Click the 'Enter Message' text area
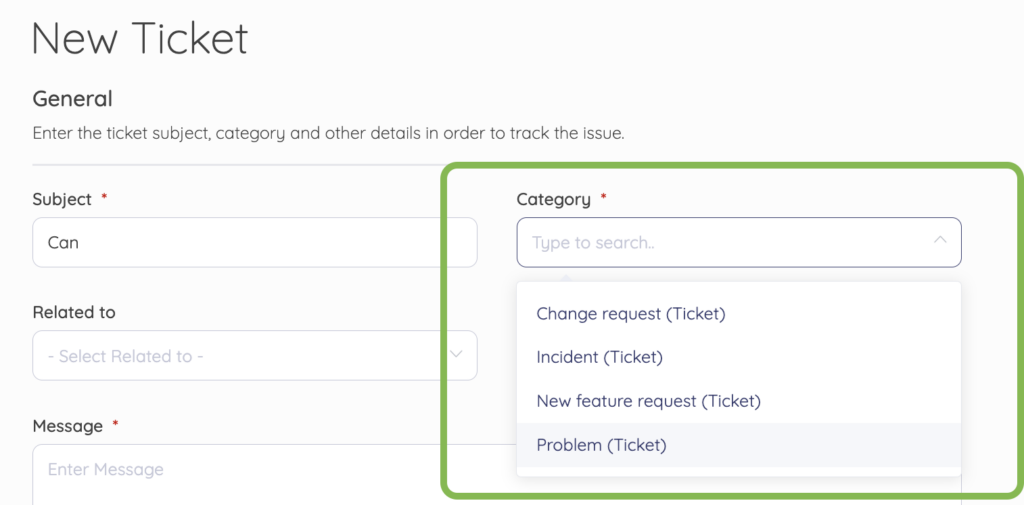This screenshot has height=505, width=1024. pyautogui.click(x=274, y=475)
